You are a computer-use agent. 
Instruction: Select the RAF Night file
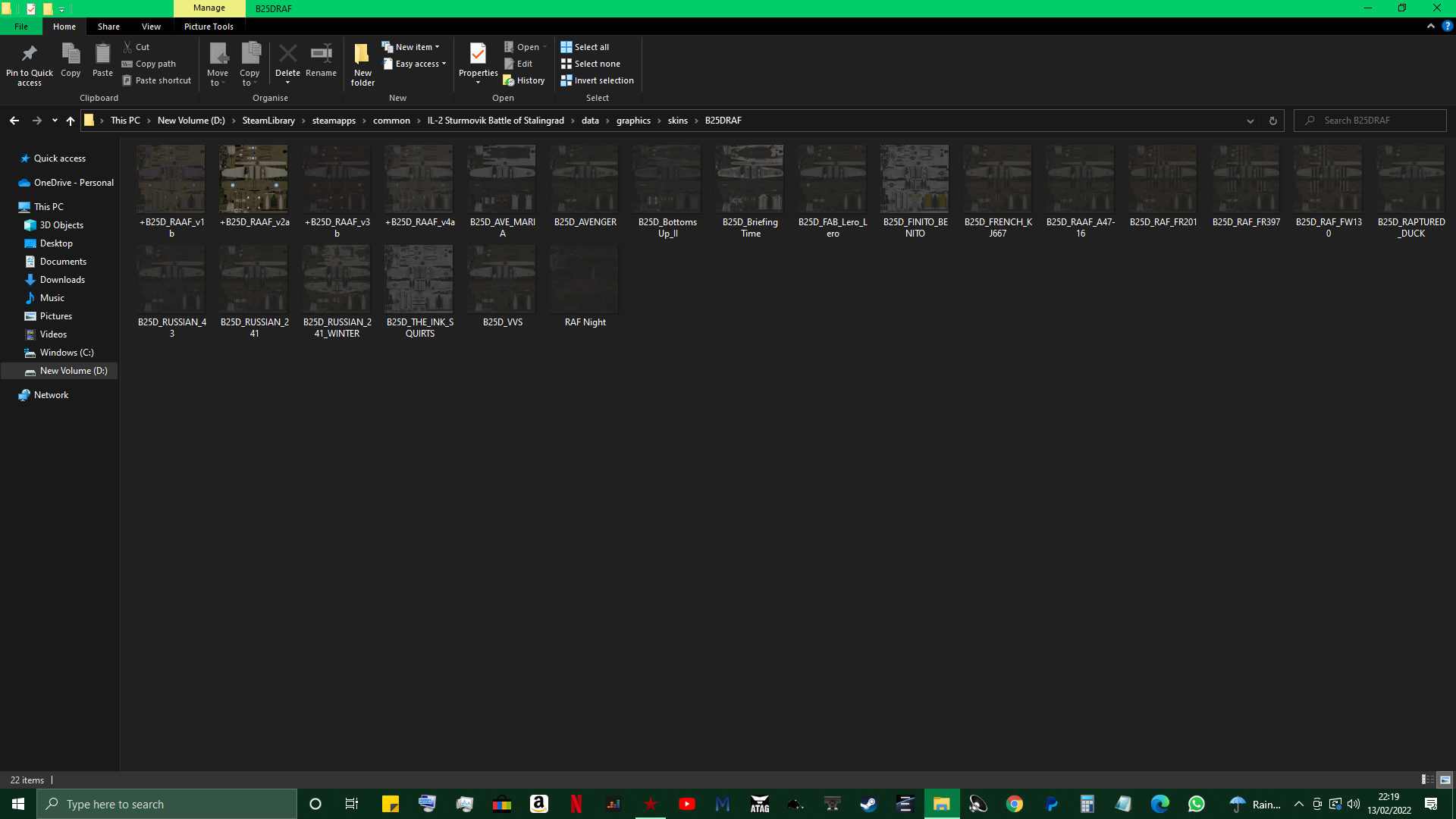click(x=585, y=287)
